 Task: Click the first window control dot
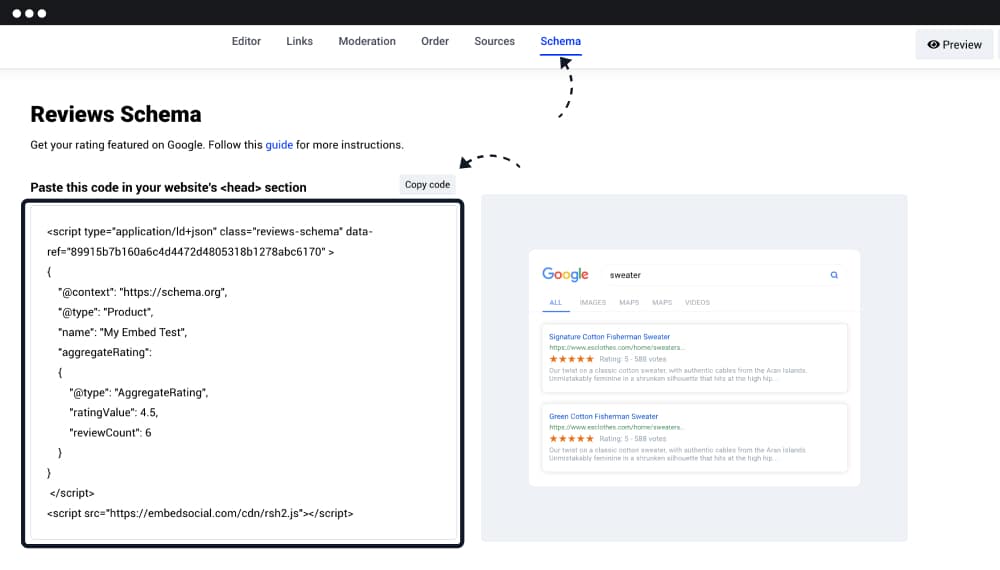[17, 14]
